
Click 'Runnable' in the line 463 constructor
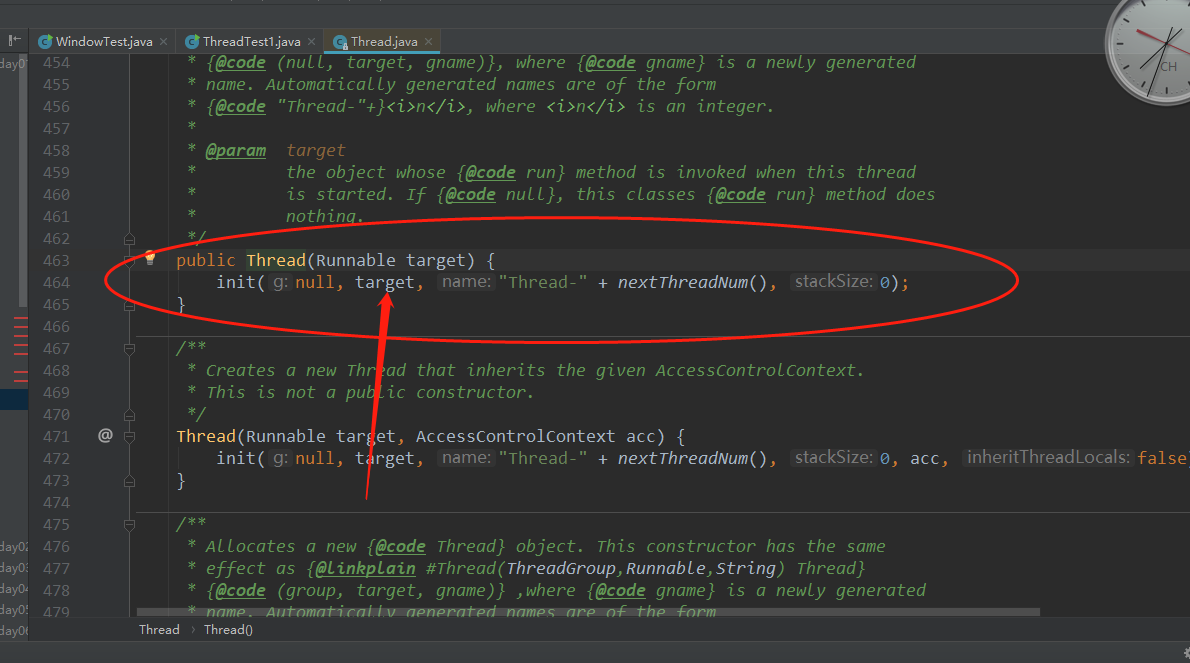[x=355, y=260]
